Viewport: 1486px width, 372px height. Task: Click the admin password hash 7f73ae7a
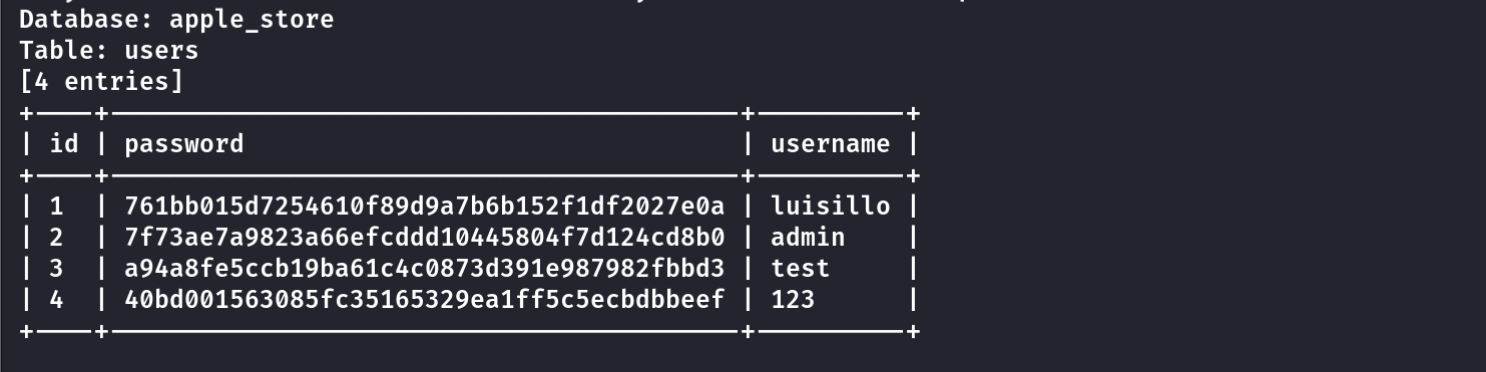point(424,238)
